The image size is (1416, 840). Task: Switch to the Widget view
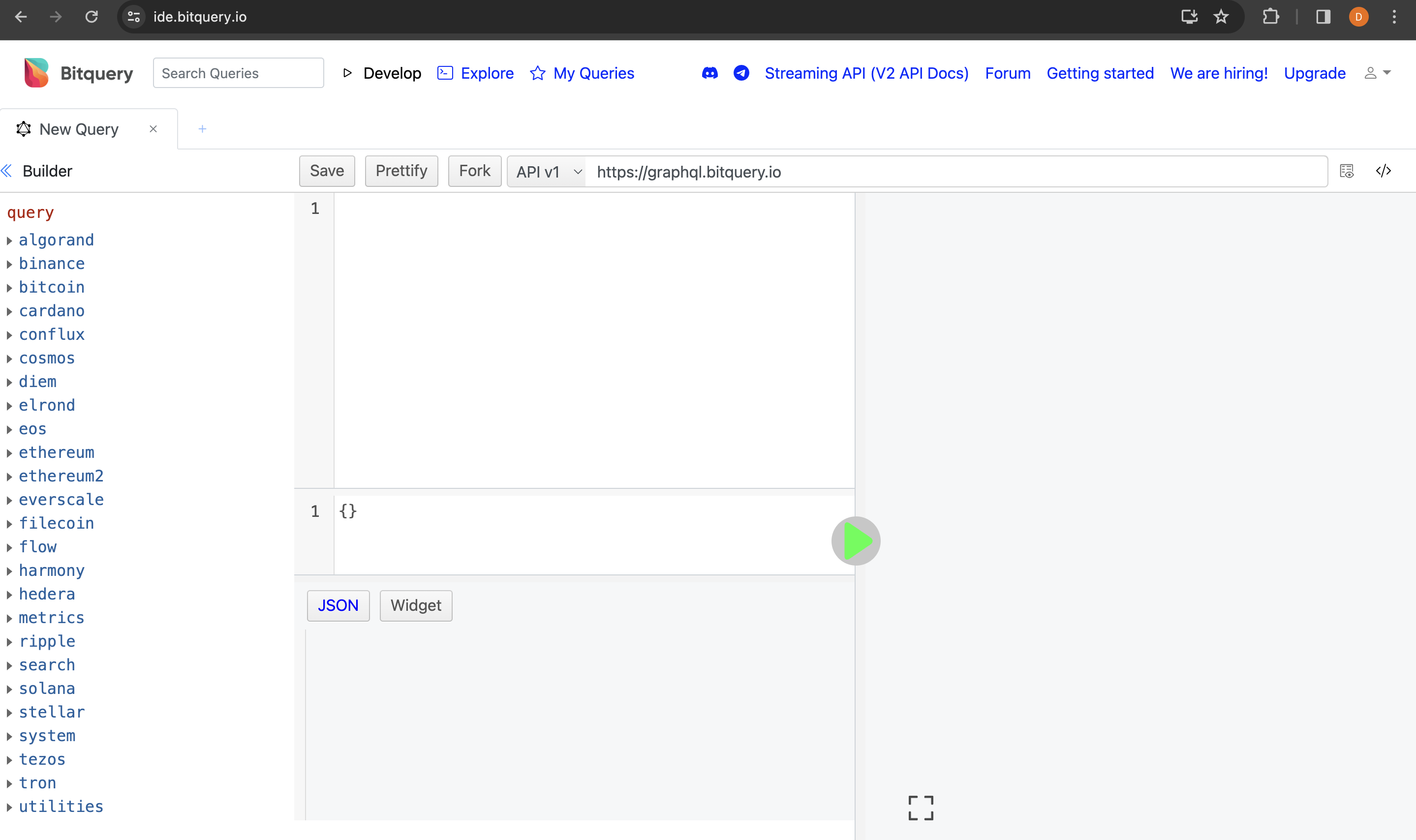point(416,606)
